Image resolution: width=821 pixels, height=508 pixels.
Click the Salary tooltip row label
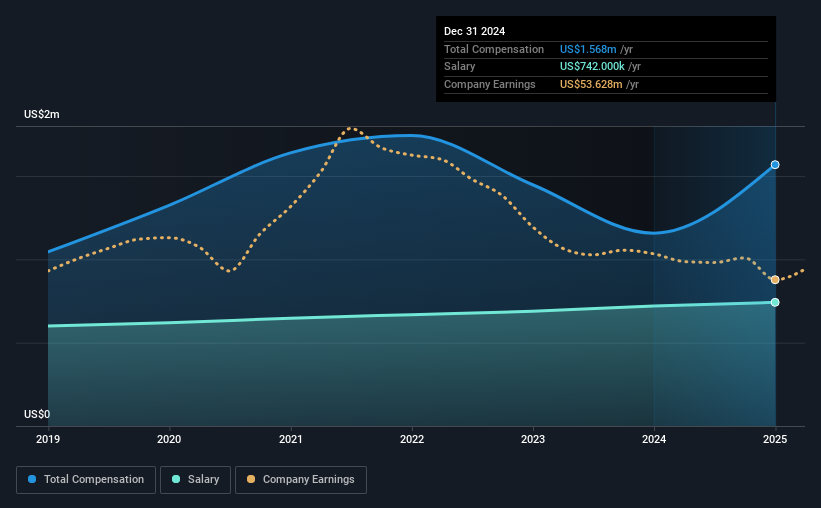460,67
